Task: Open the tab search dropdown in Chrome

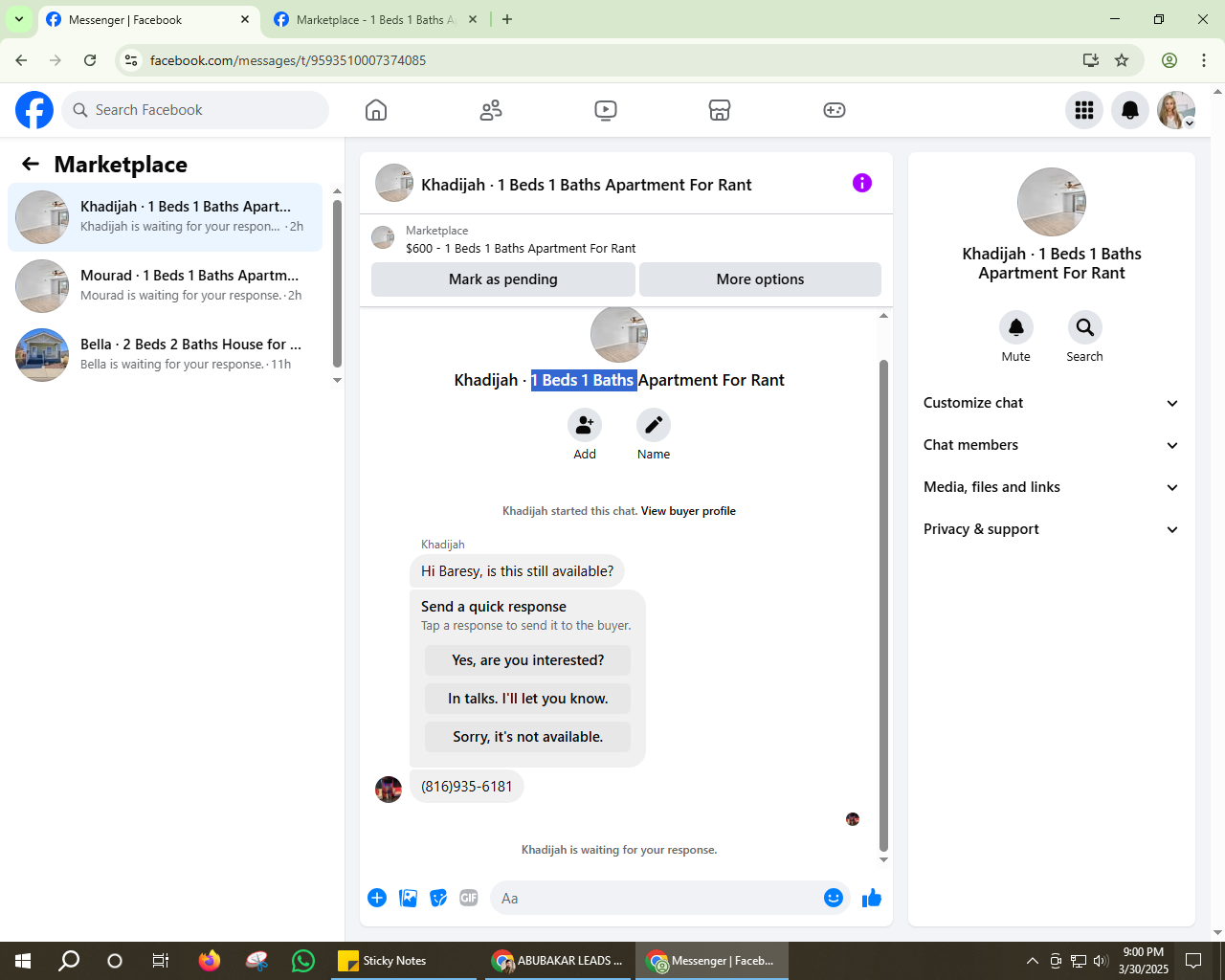Action: (x=19, y=19)
